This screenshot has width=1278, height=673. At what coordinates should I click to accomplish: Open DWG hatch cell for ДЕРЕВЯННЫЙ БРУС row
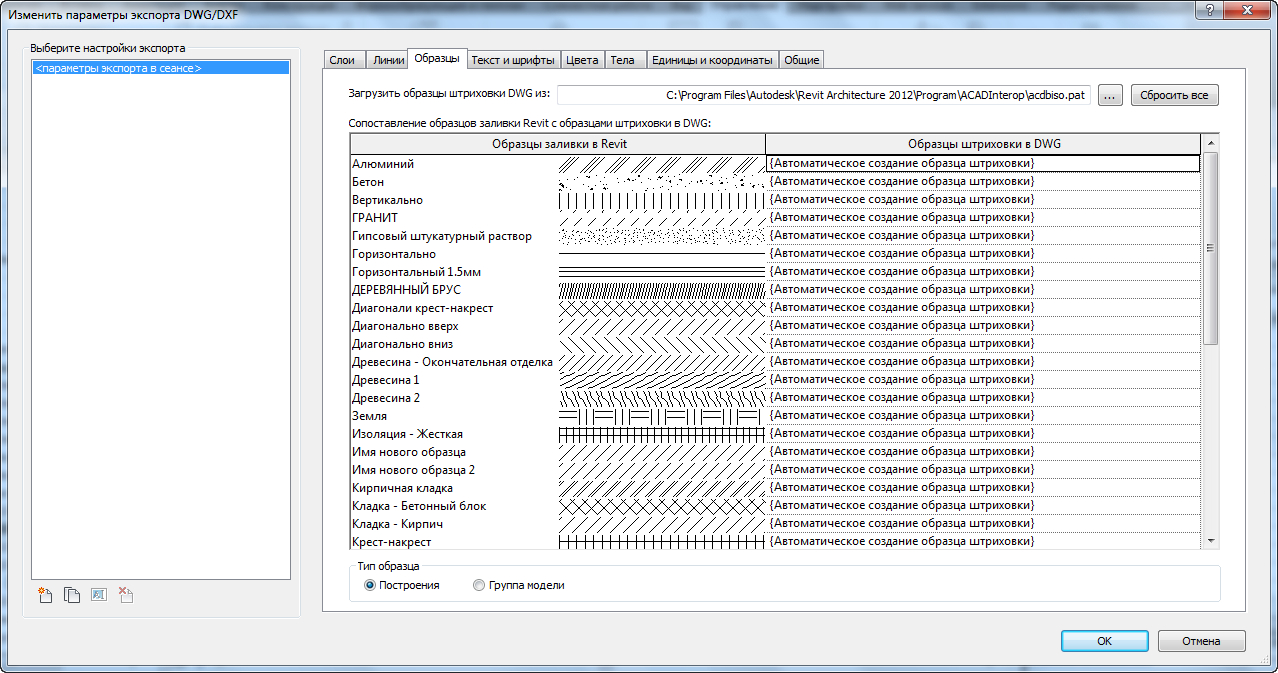[x=983, y=289]
